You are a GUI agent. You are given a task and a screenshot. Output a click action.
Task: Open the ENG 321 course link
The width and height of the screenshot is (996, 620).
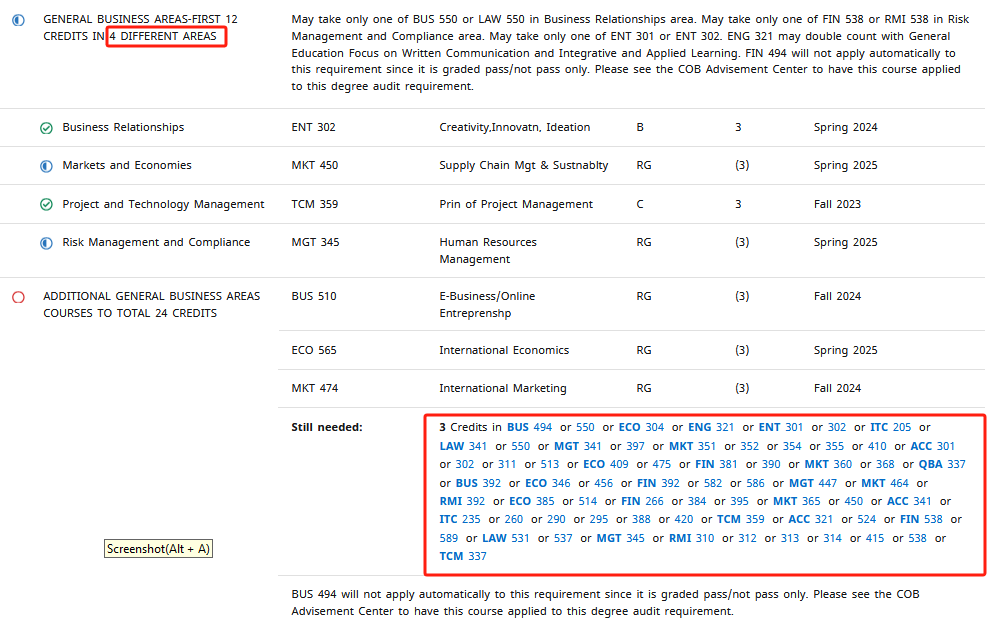711,427
